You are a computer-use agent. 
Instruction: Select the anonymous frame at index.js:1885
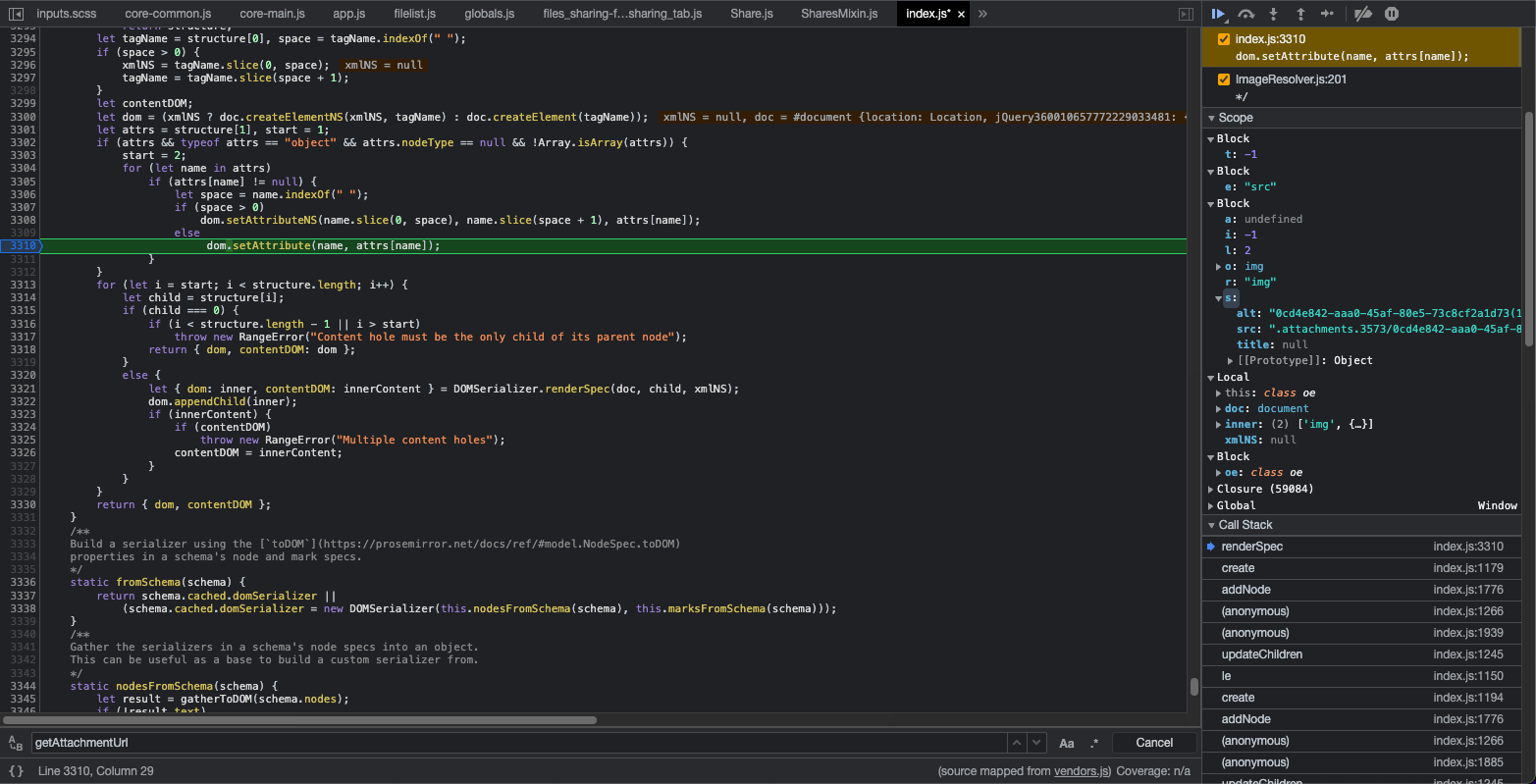[x=1363, y=762]
